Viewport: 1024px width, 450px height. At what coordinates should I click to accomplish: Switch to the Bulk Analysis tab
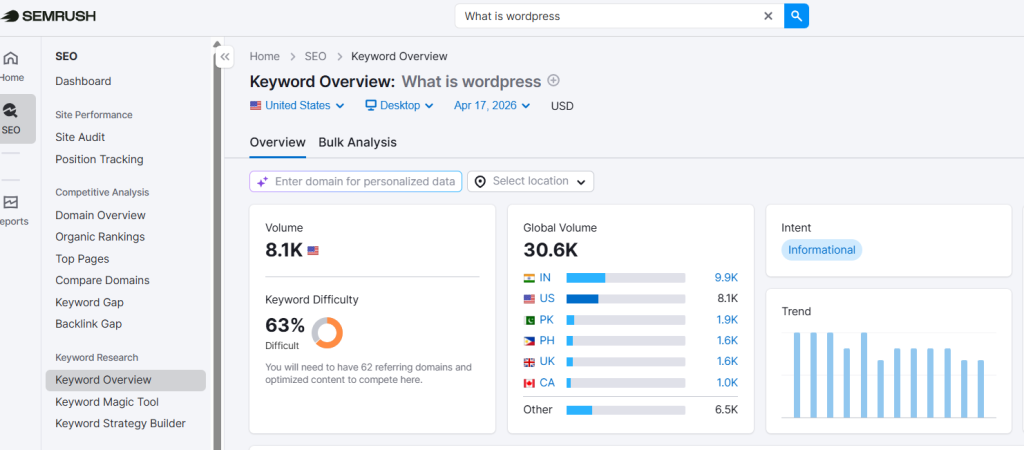click(357, 142)
